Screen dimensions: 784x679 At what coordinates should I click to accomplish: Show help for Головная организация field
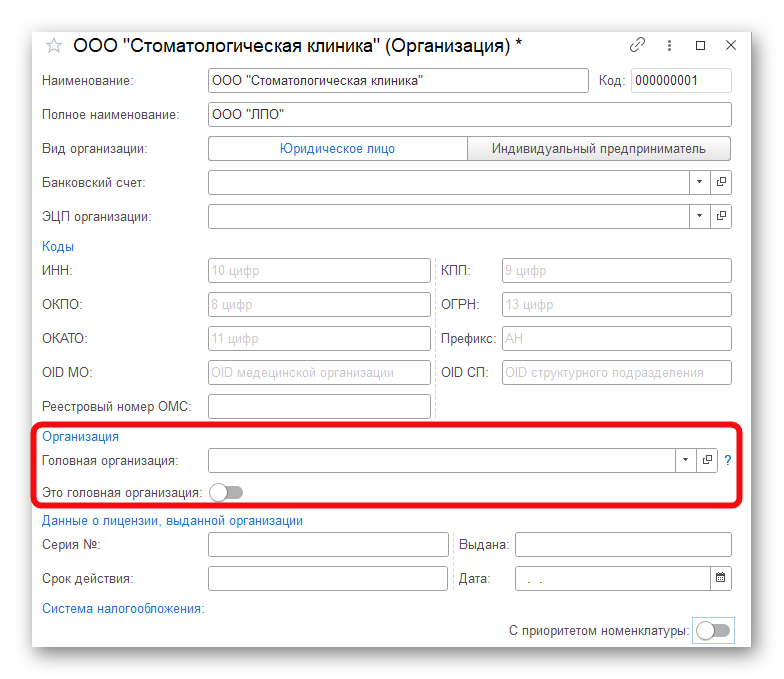(728, 460)
